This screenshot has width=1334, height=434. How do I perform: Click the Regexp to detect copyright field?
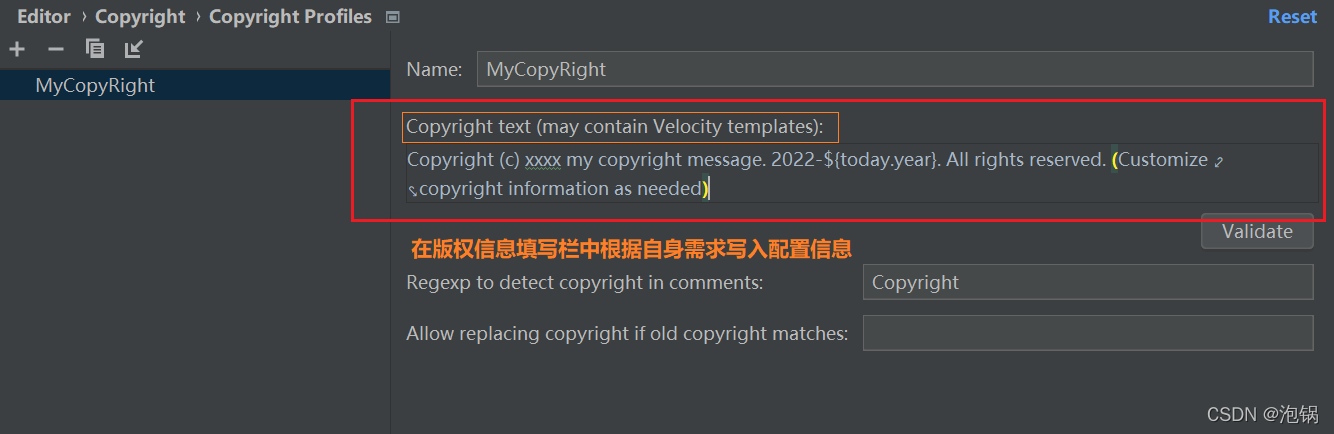1088,282
